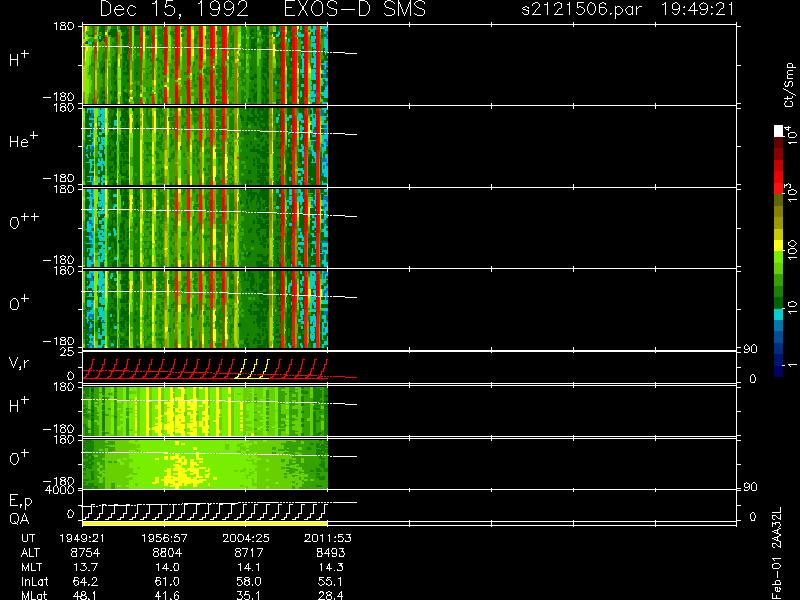800x600 pixels.
Task: Select UT value "1949:21"
Action: pos(82,538)
